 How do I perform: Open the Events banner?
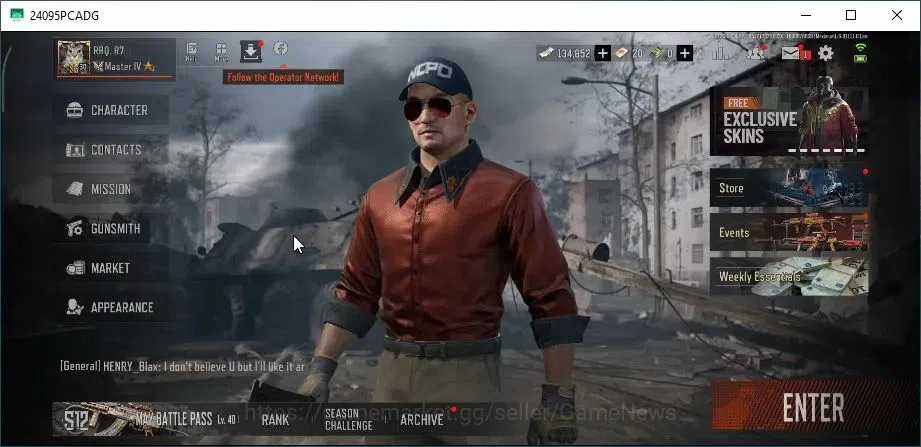pos(789,232)
